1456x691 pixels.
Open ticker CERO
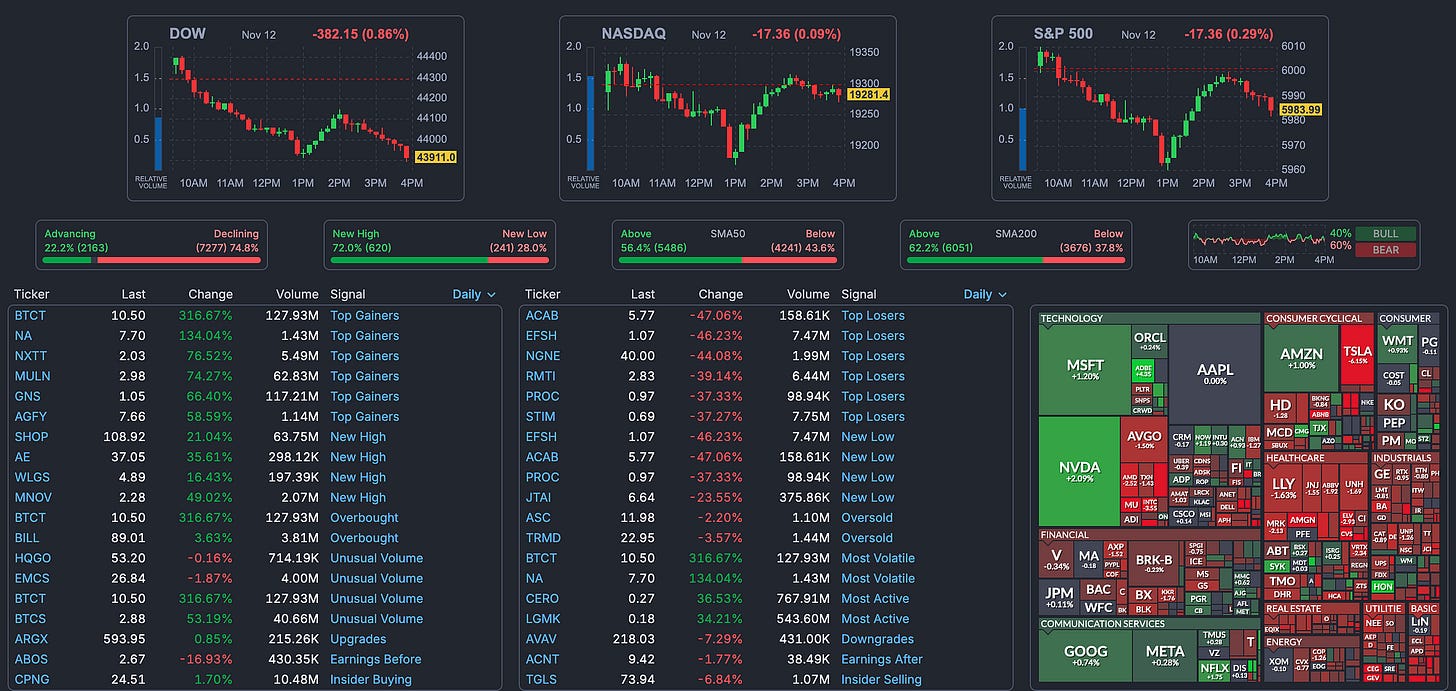click(x=542, y=598)
